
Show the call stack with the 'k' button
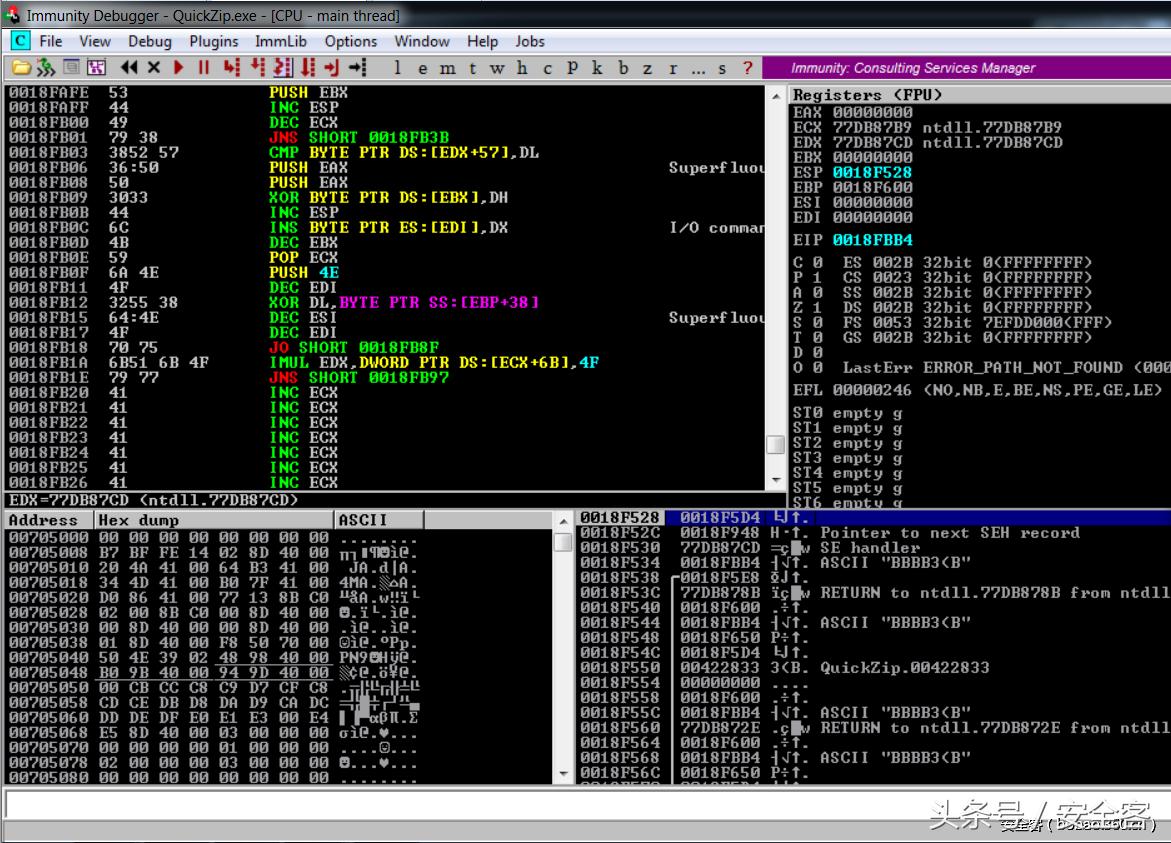pos(597,67)
